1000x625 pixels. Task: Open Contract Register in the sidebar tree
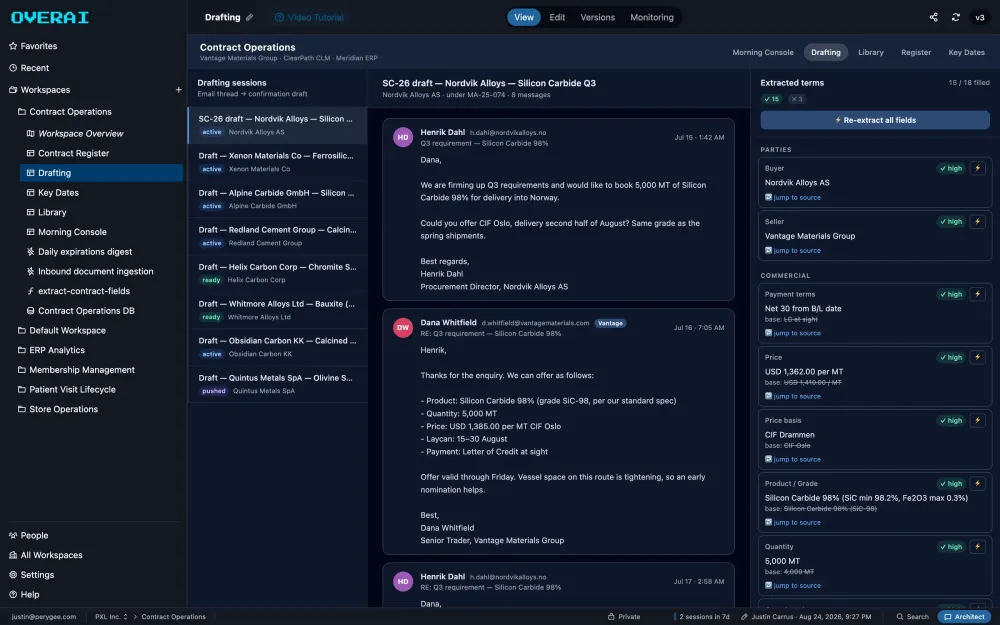tap(68, 153)
